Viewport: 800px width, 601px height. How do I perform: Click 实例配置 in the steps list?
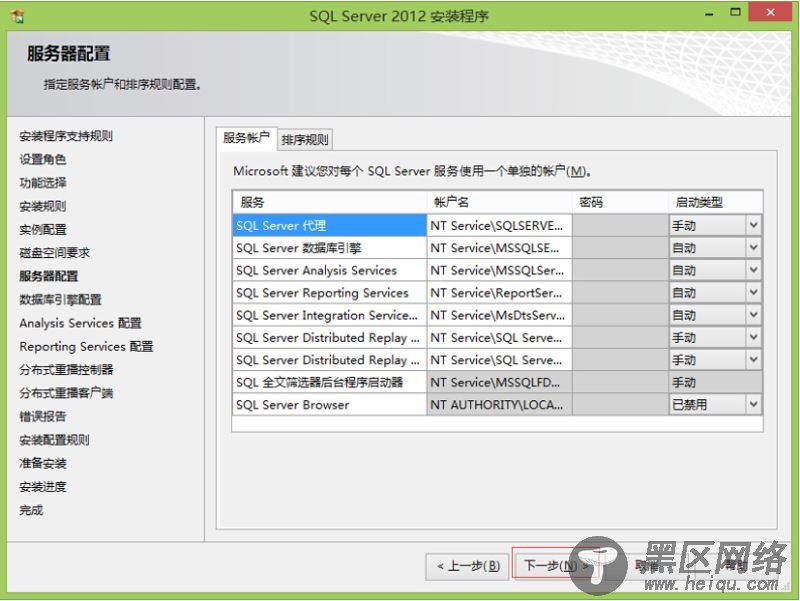point(43,229)
